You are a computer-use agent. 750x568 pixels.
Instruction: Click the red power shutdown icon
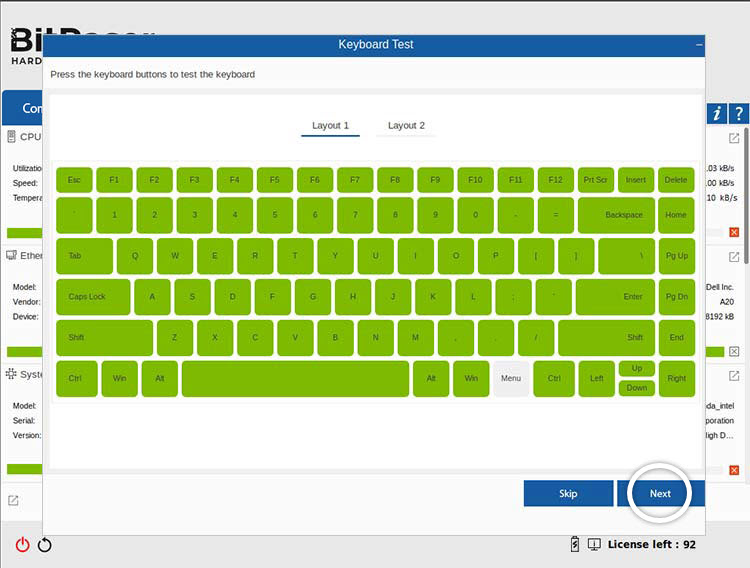pyautogui.click(x=22, y=545)
